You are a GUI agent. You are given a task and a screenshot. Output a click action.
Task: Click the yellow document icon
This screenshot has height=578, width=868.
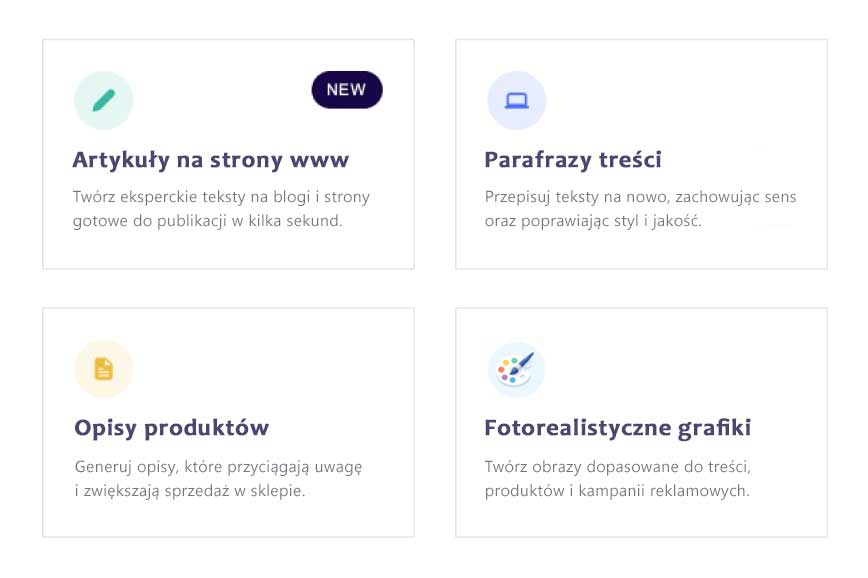104,369
